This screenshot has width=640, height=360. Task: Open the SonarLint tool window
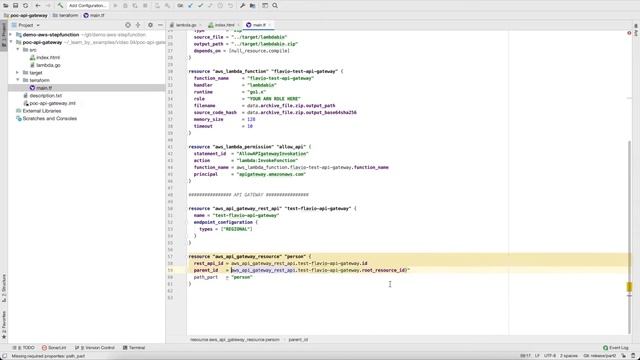pyautogui.click(x=54, y=348)
